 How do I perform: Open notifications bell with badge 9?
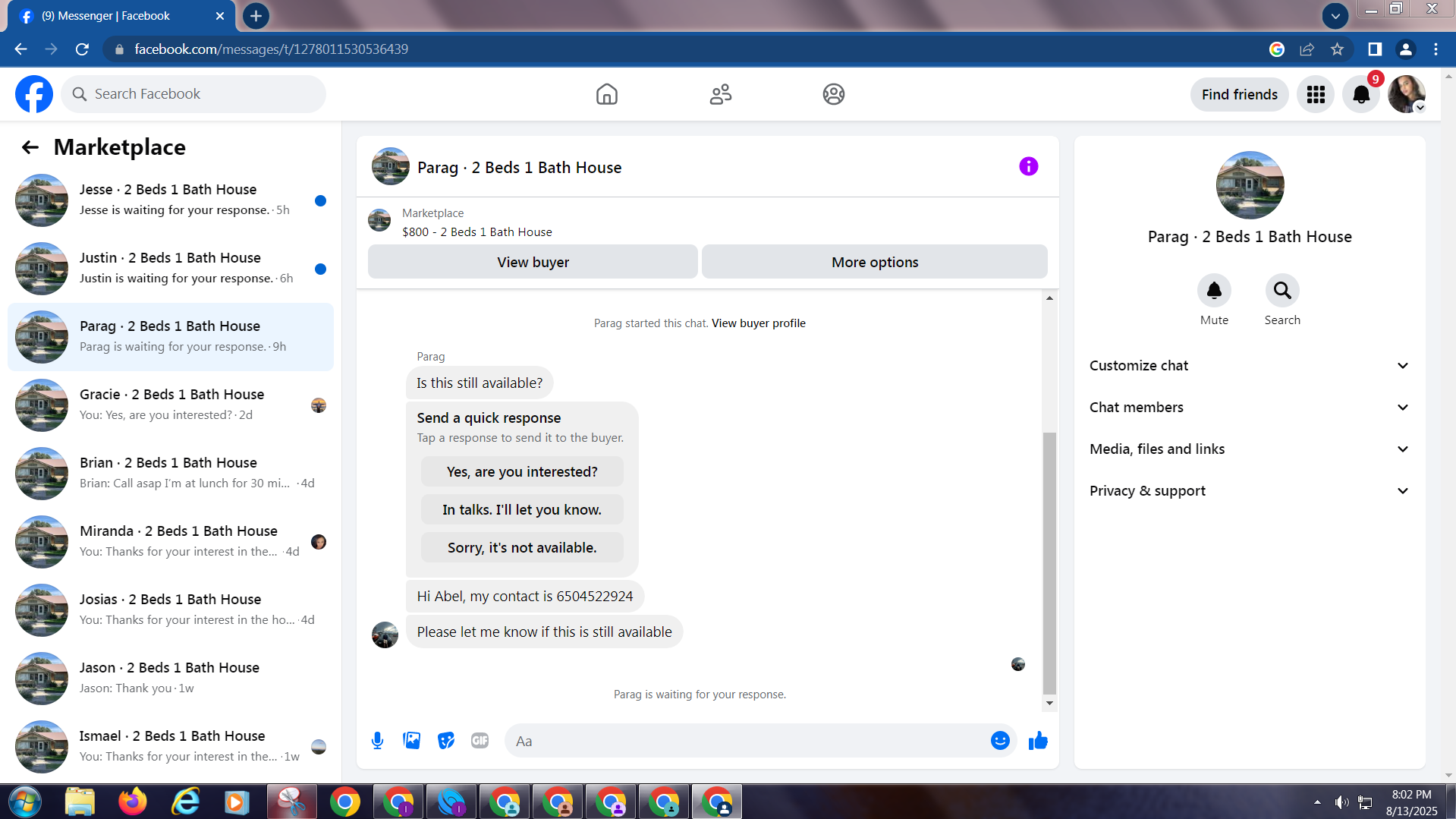click(x=1361, y=94)
